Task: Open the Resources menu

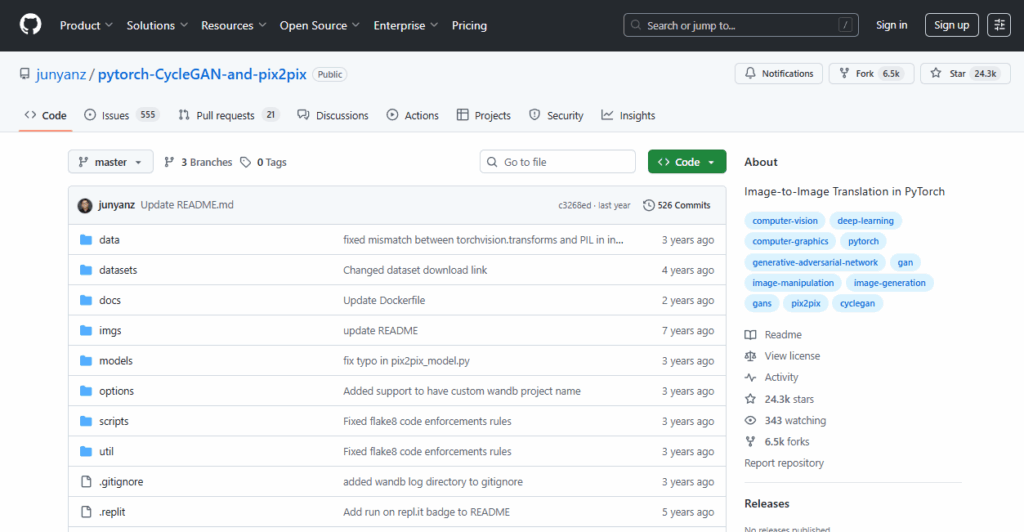Action: pyautogui.click(x=234, y=25)
